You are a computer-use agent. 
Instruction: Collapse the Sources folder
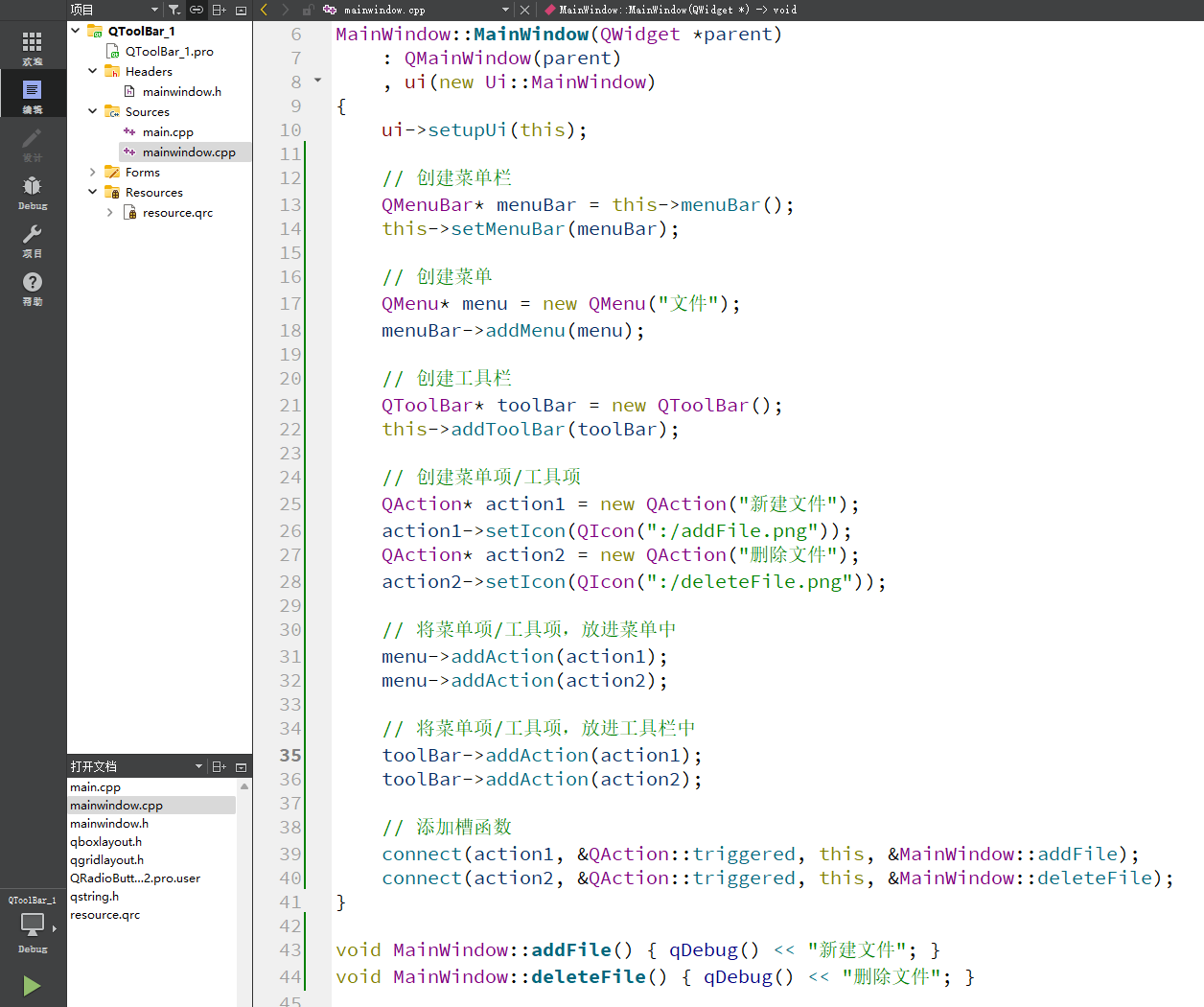pos(93,111)
